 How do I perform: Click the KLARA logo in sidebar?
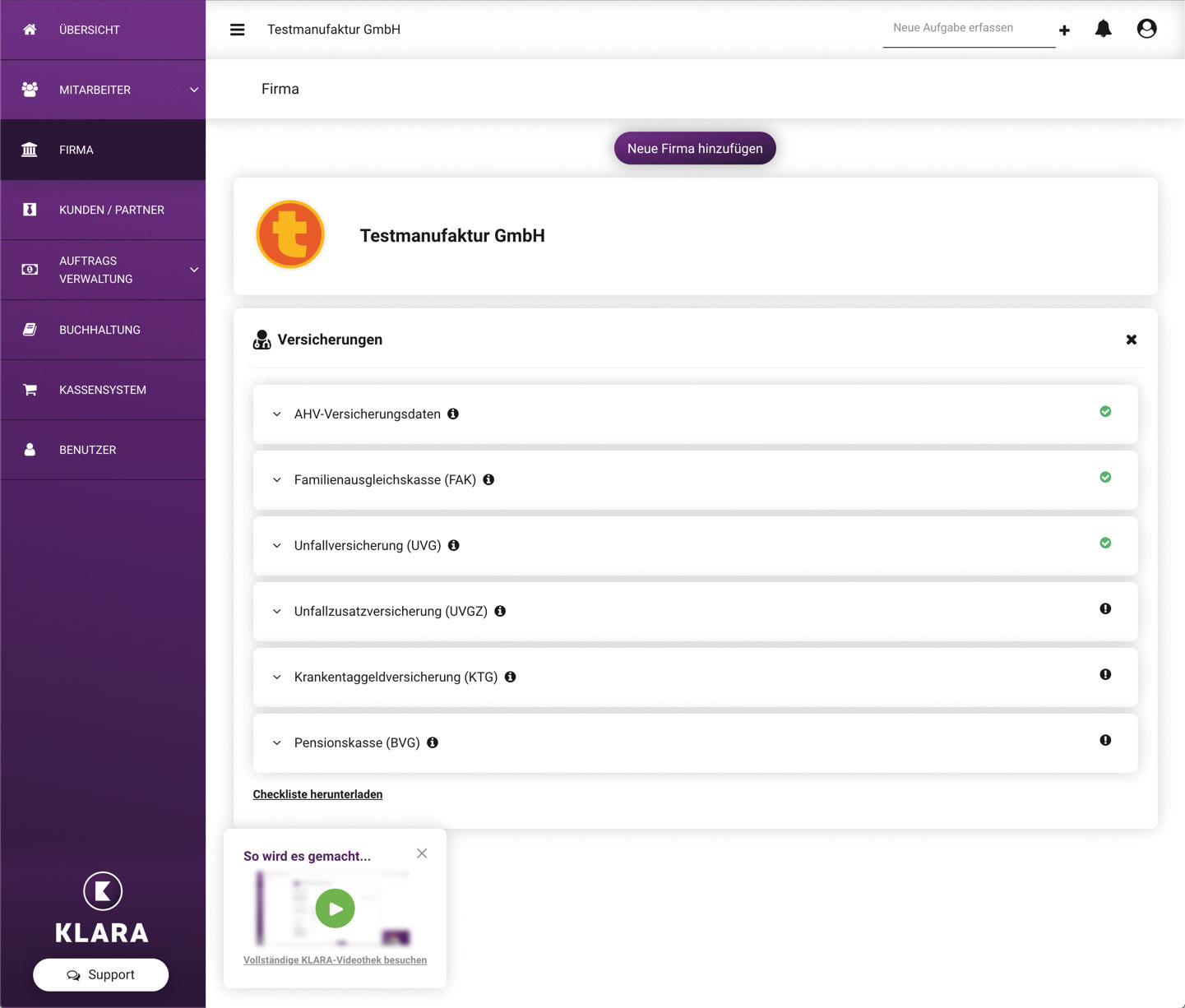click(x=102, y=909)
